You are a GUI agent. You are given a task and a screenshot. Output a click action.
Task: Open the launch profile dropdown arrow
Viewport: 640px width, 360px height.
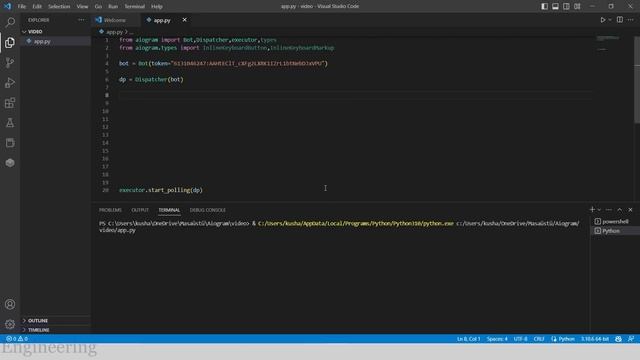pos(599,209)
